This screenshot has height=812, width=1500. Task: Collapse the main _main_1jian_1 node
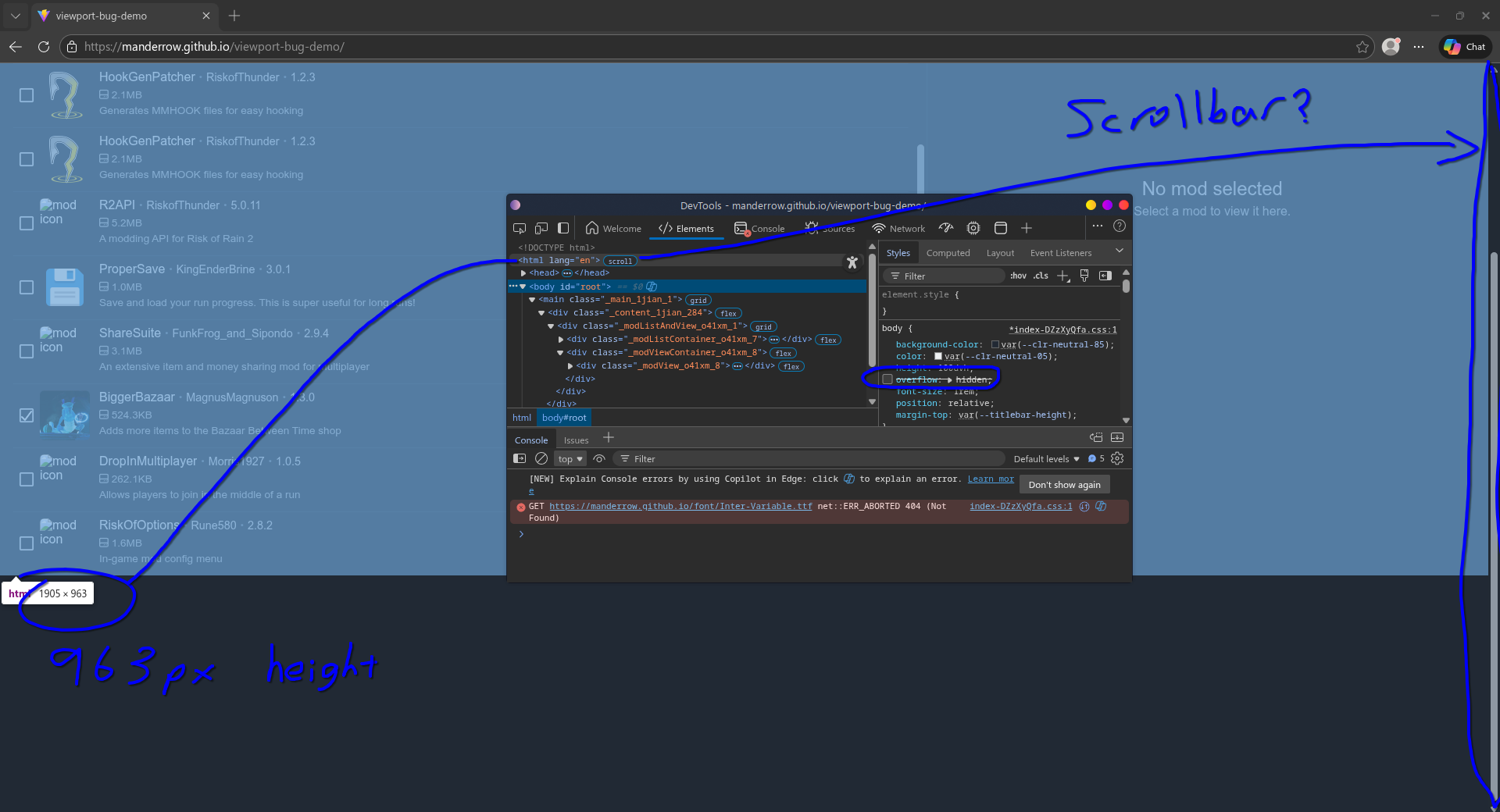(x=532, y=300)
